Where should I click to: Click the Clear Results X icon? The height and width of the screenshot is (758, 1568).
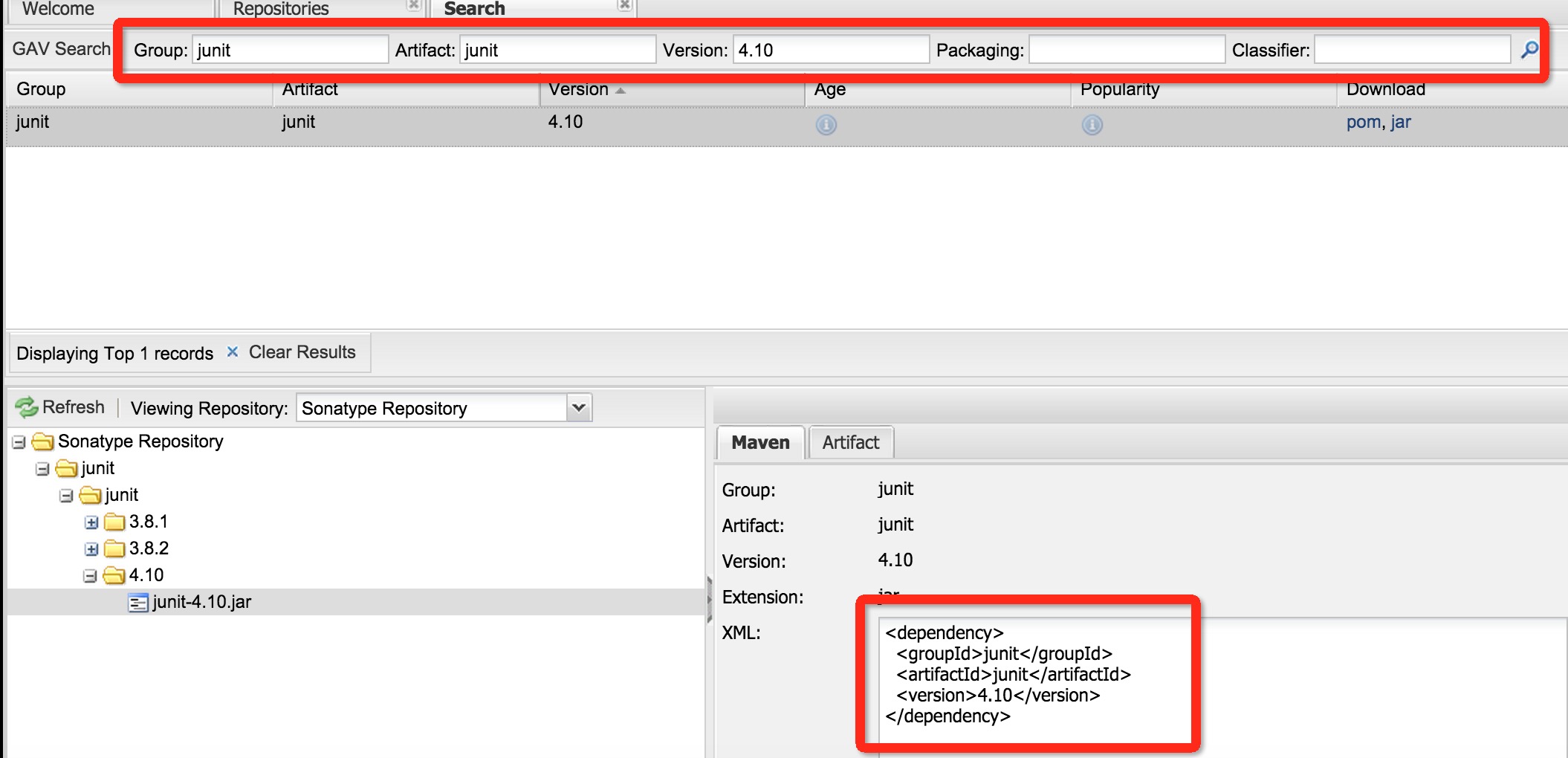(232, 352)
